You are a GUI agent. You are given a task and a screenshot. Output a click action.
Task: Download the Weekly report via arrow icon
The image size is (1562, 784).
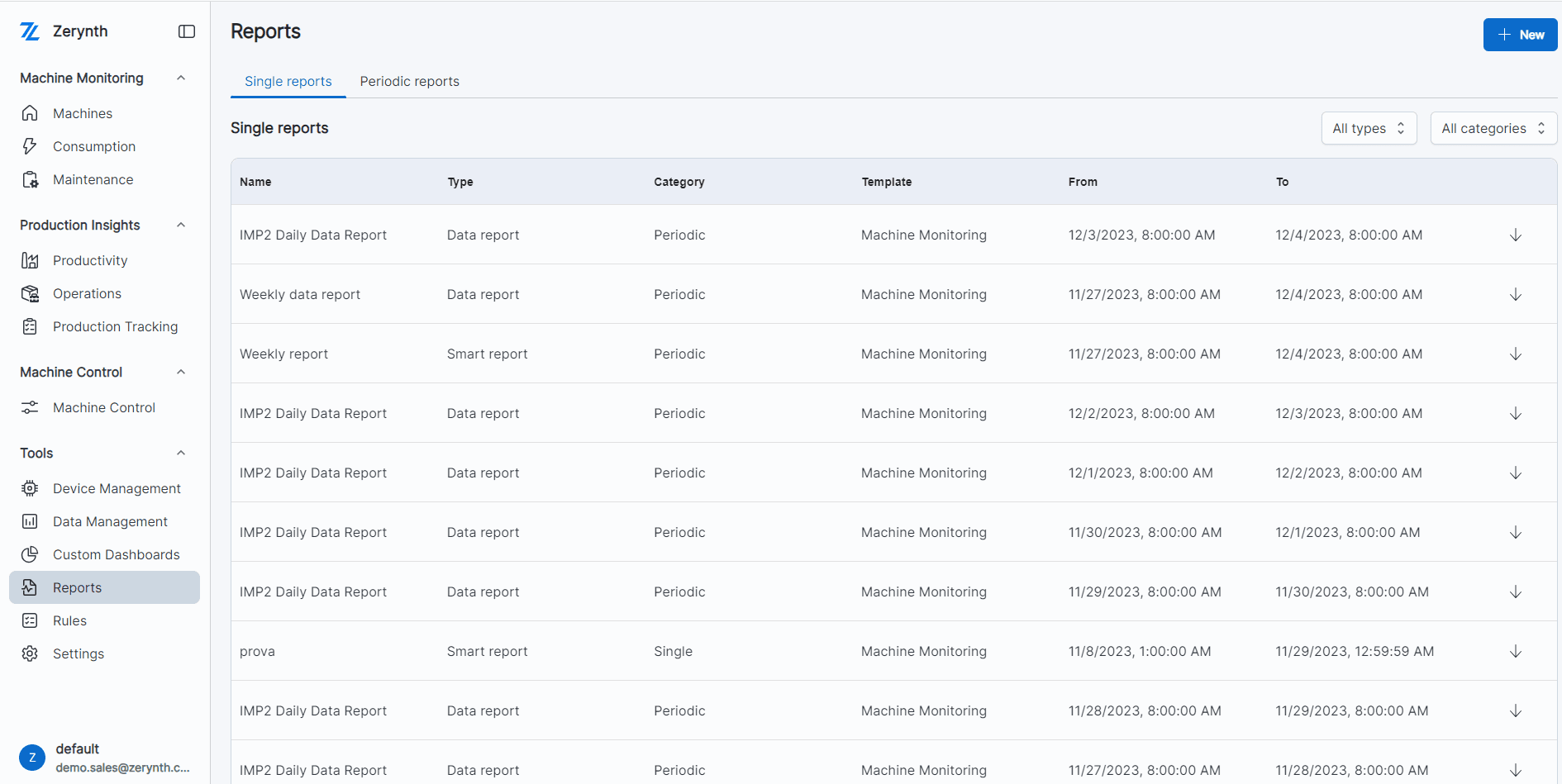(x=1515, y=354)
